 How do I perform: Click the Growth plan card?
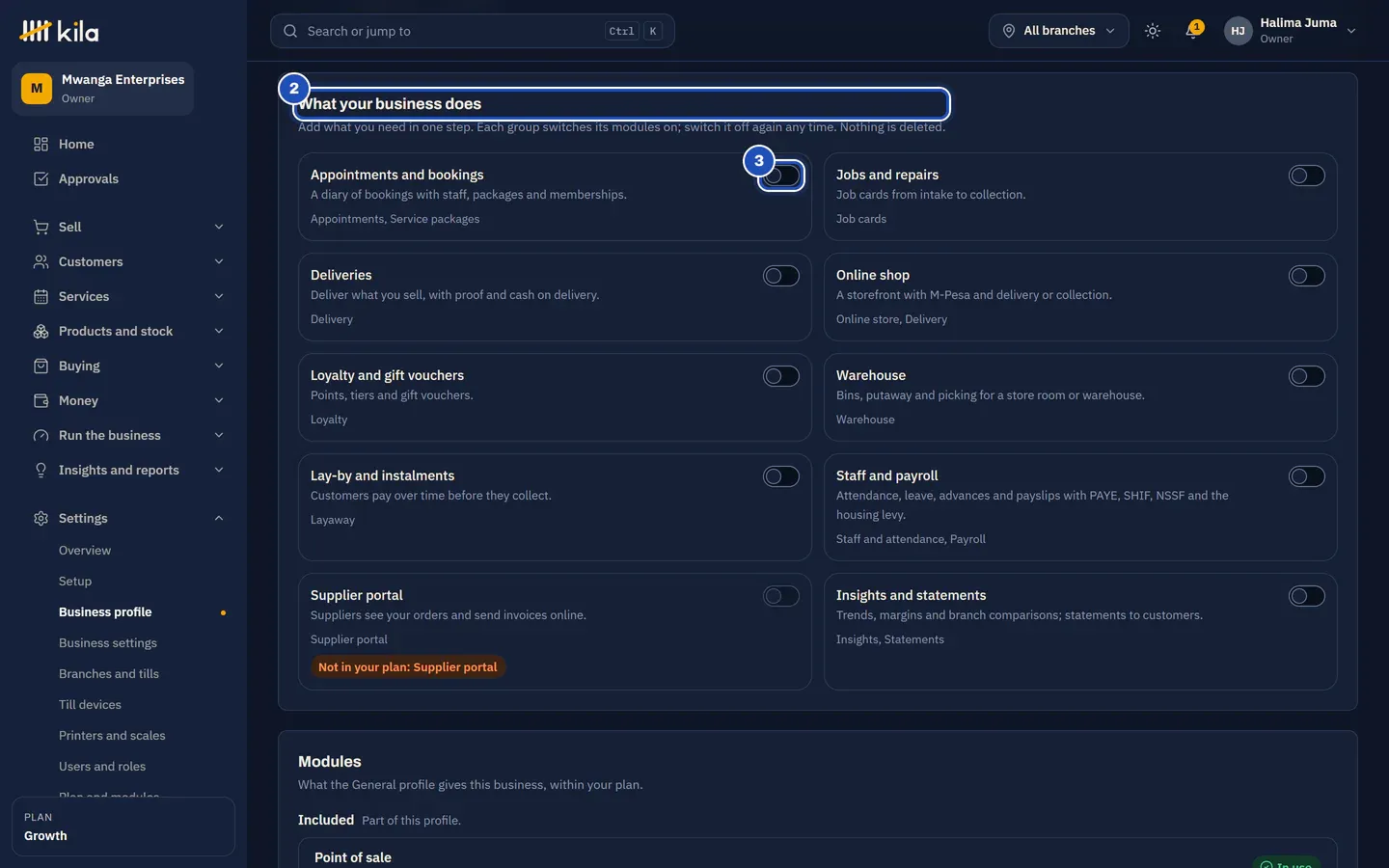coord(123,827)
